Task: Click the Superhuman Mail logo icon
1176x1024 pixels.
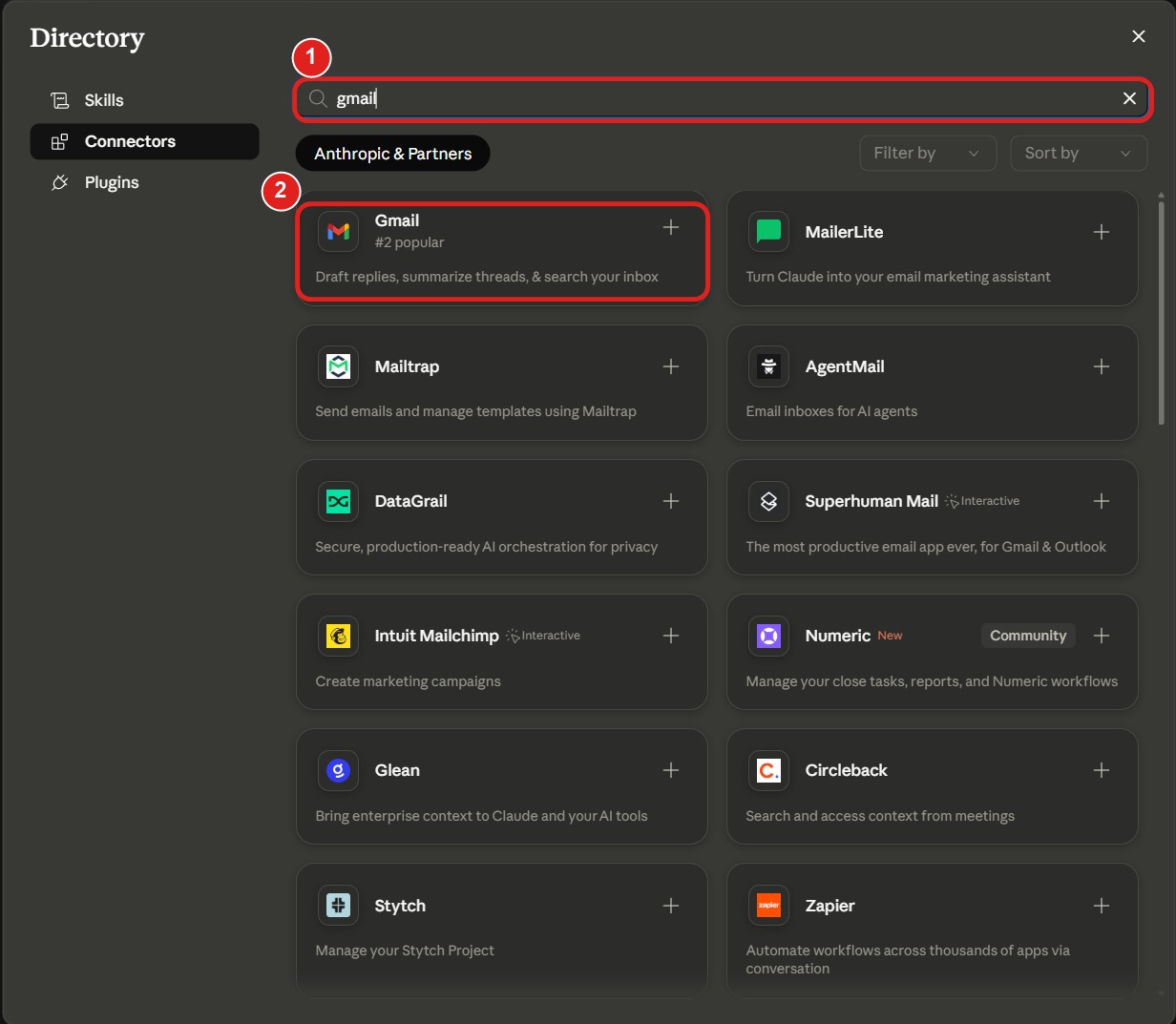Action: pos(768,501)
